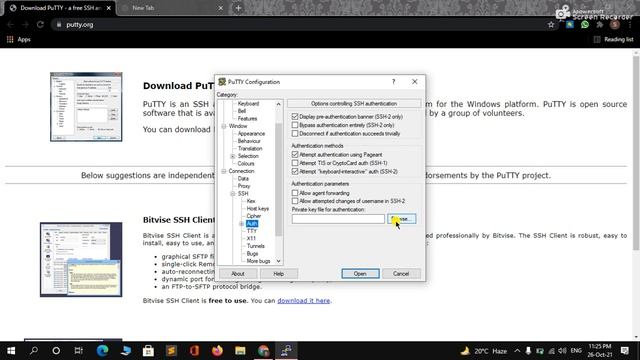Enable Bypass authentication entirely checkbox
Viewport: 640px width, 360px height.
point(295,125)
